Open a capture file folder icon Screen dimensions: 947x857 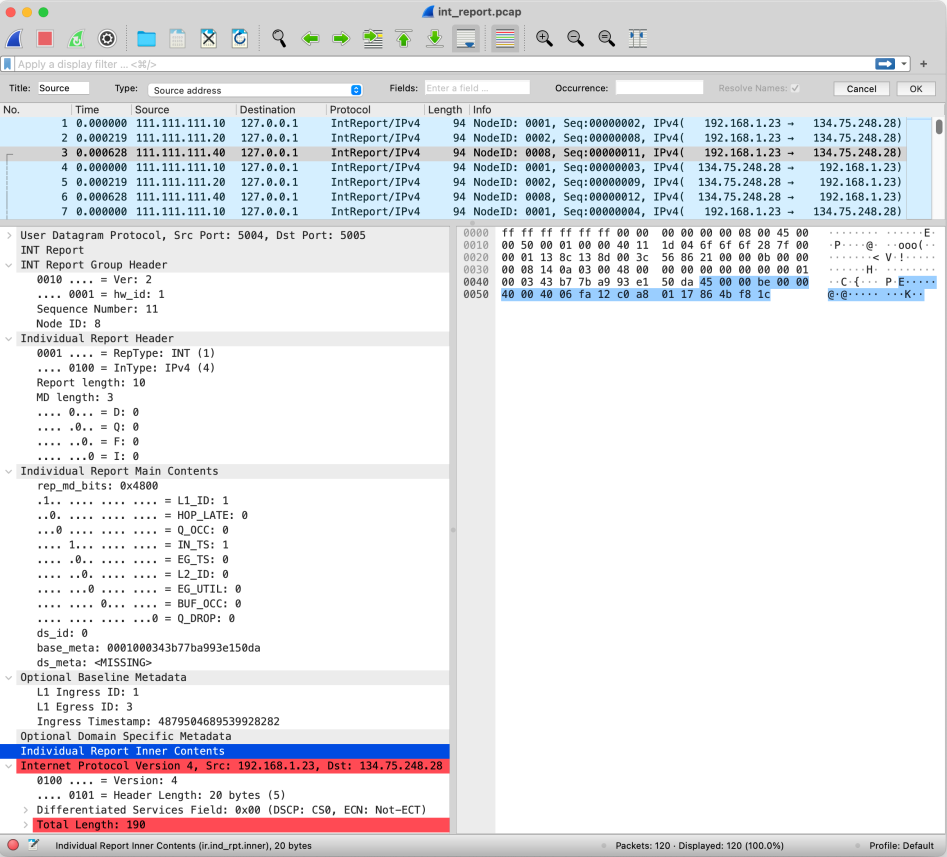tap(146, 39)
